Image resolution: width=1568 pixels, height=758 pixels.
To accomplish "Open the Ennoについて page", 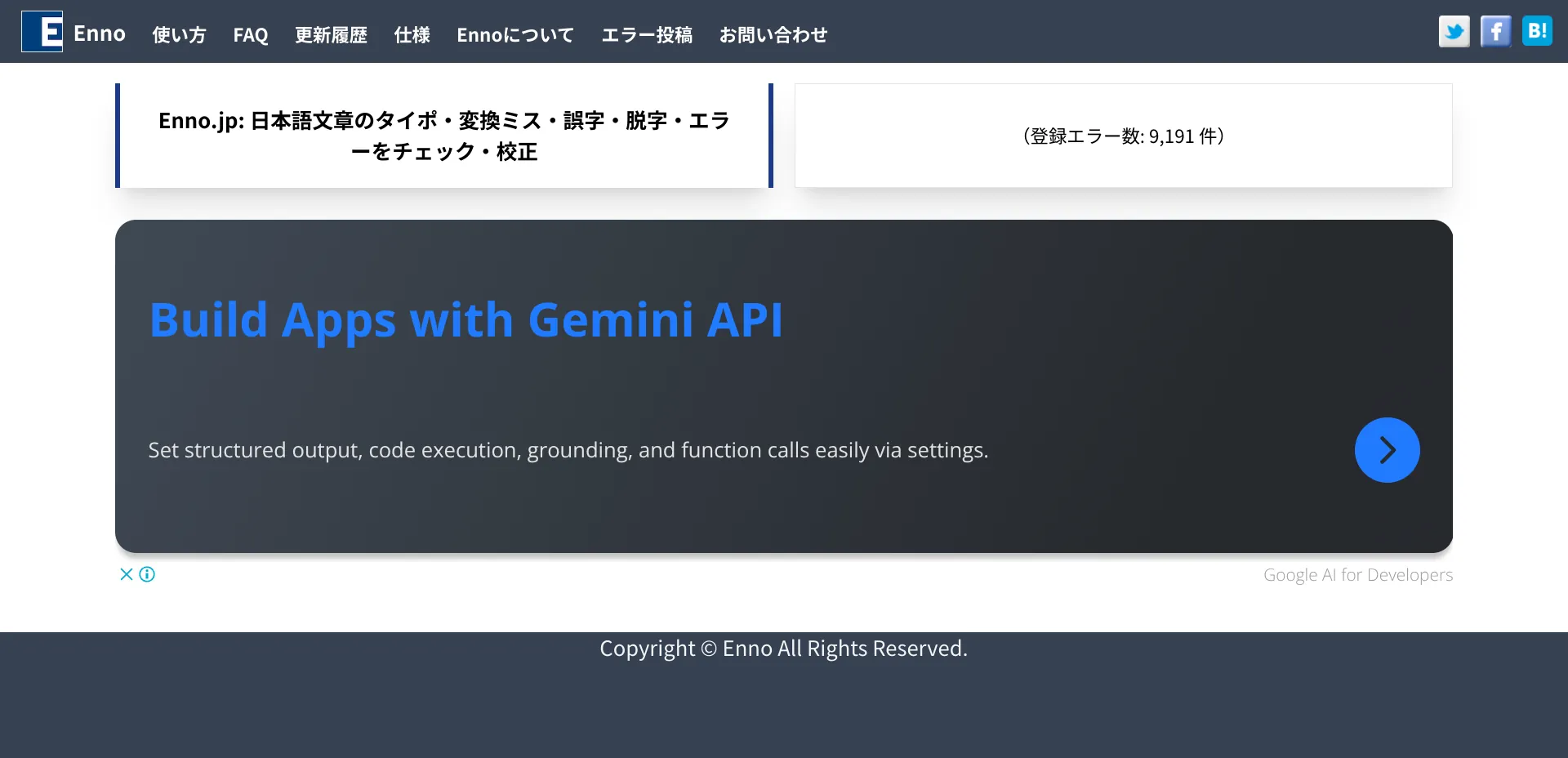I will pos(515,34).
